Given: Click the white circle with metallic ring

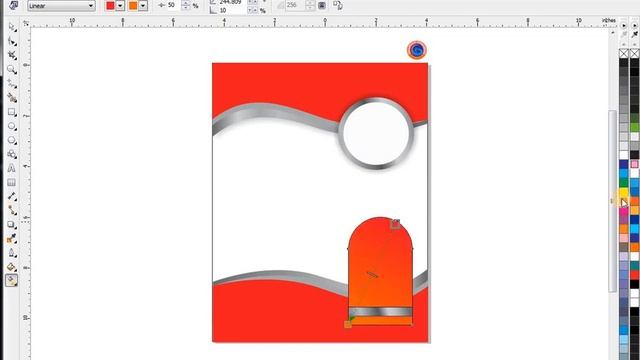Looking at the screenshot, I should pos(376,133).
